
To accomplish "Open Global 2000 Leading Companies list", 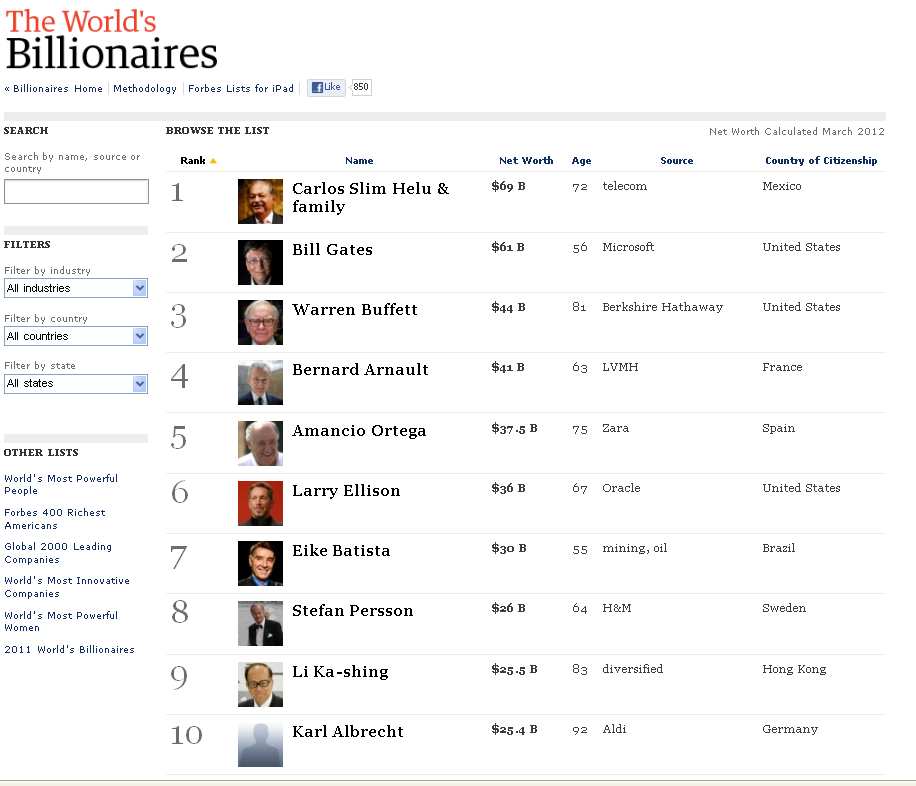I will pos(57,553).
